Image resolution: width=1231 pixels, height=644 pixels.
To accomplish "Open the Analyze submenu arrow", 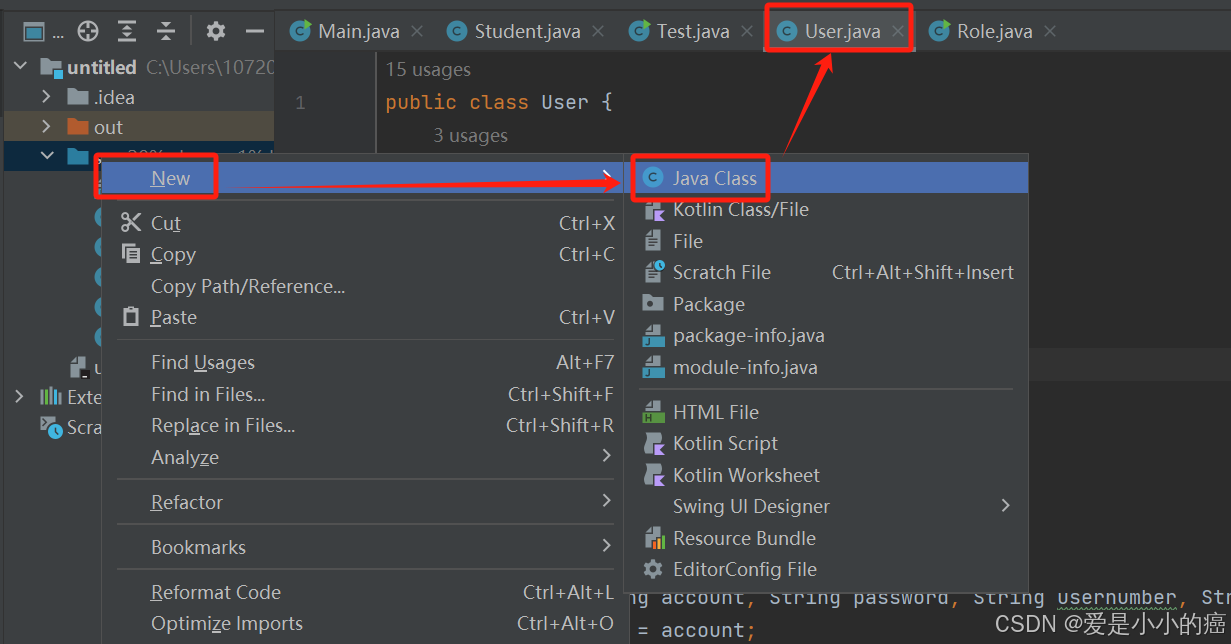I will tap(607, 456).
